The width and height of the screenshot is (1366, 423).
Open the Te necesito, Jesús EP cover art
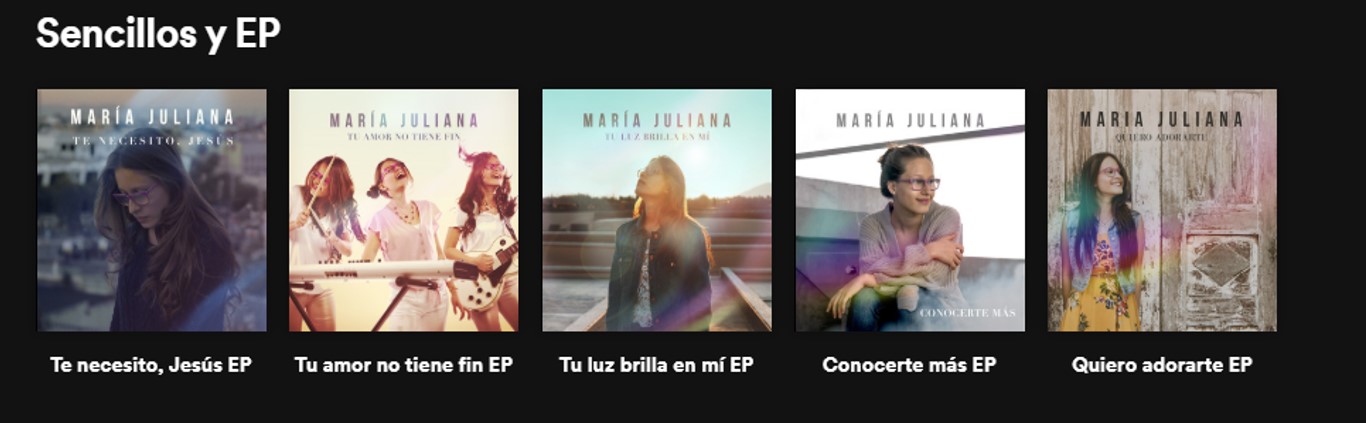(x=152, y=210)
